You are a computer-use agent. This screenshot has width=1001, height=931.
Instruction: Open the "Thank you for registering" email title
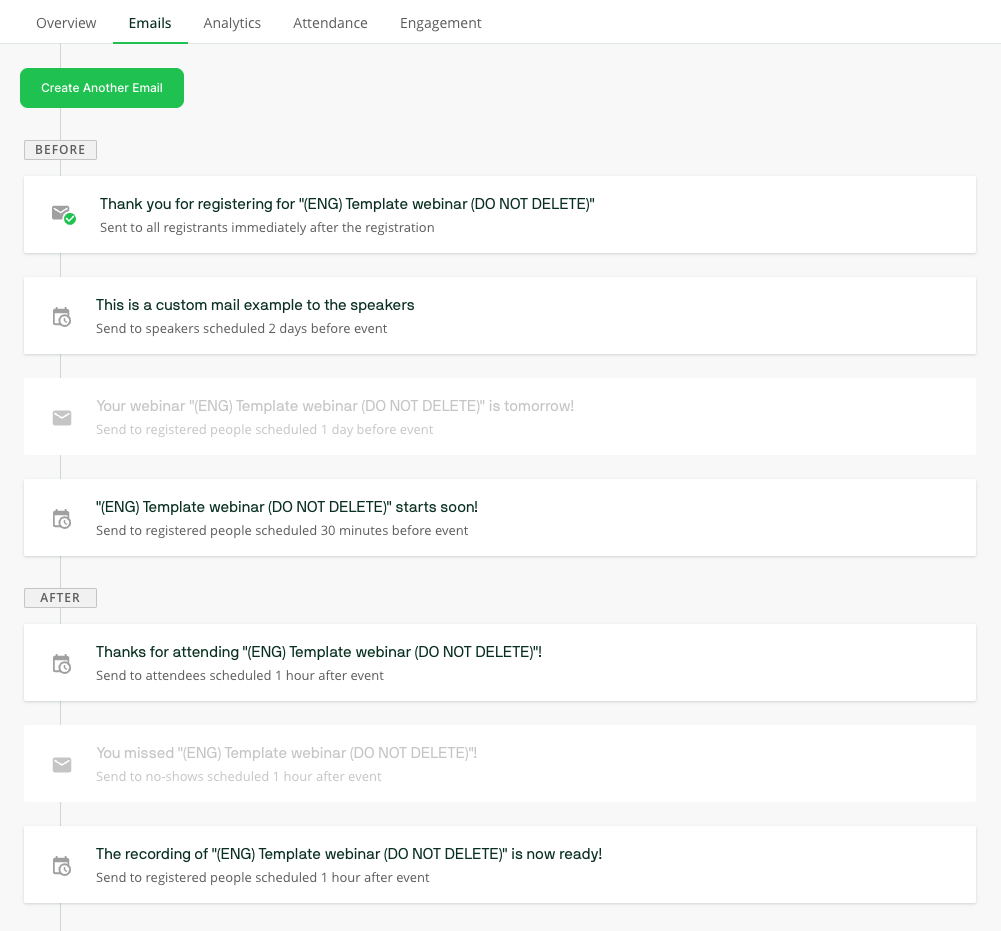pyautogui.click(x=347, y=204)
